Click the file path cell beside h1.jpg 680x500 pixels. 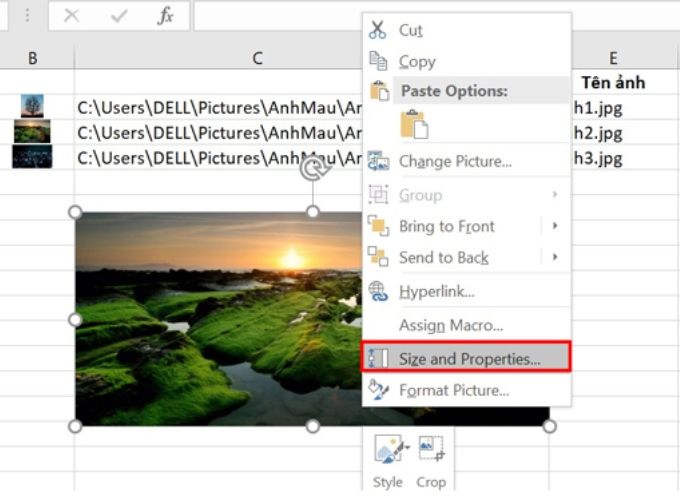(218, 108)
